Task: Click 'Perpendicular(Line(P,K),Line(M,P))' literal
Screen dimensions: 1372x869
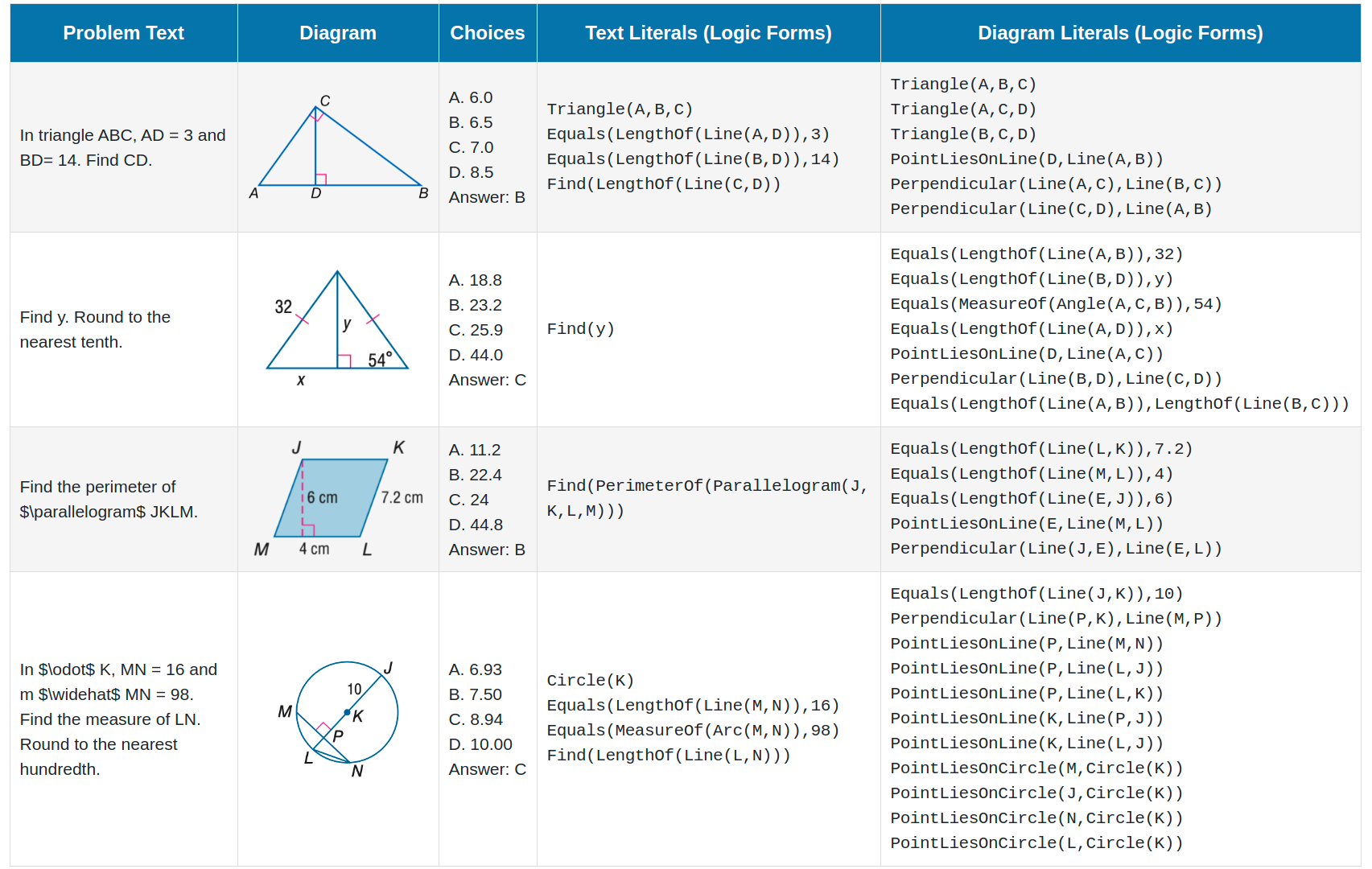Action: click(x=1056, y=619)
